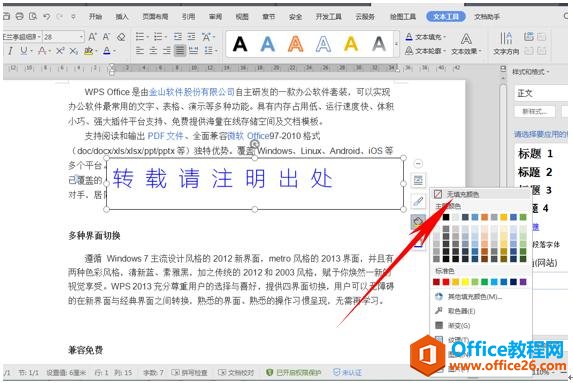The height and width of the screenshot is (383, 573).
Task: Click layout options icon beside text box
Action: point(418,180)
